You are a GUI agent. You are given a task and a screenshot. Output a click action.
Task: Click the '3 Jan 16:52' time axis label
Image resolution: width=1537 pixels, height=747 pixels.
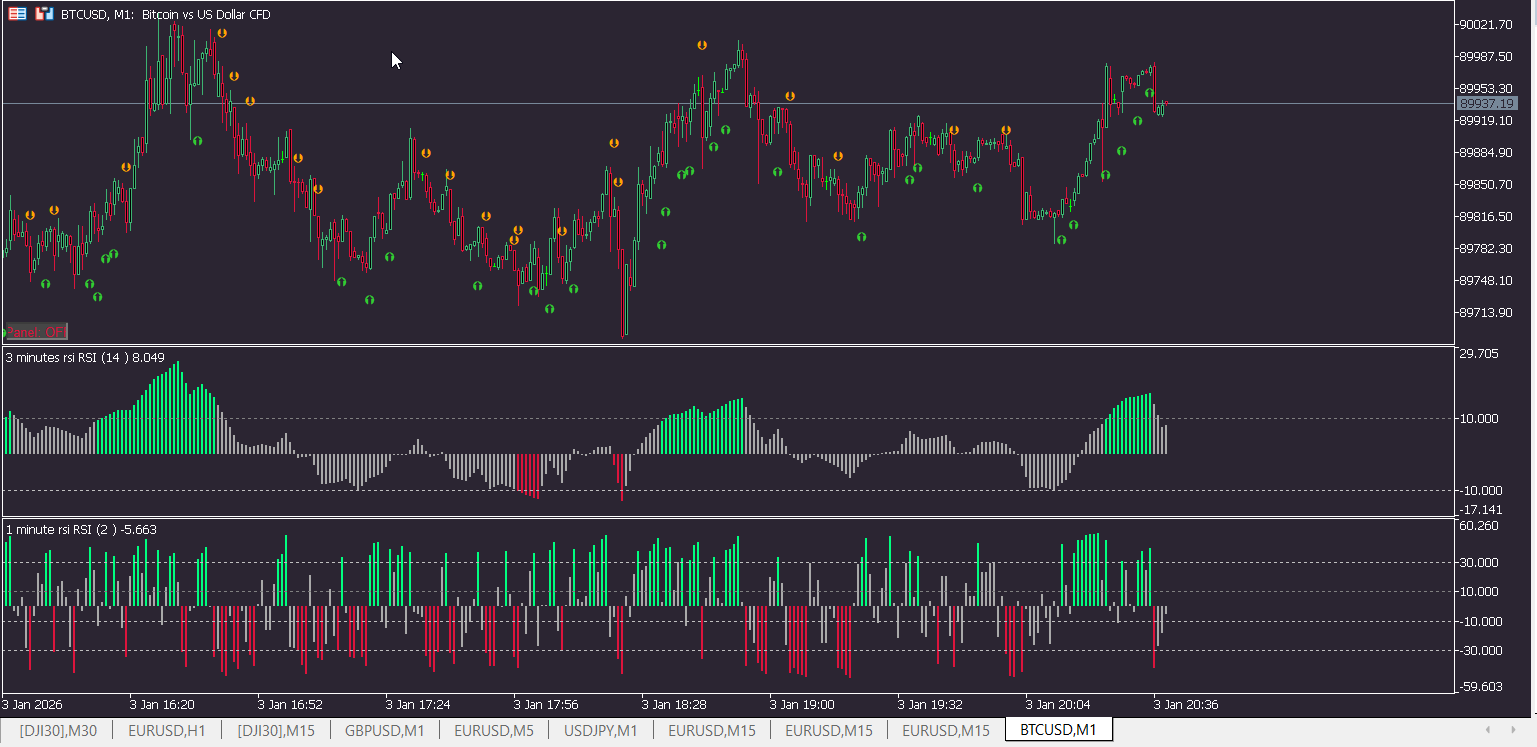point(290,704)
